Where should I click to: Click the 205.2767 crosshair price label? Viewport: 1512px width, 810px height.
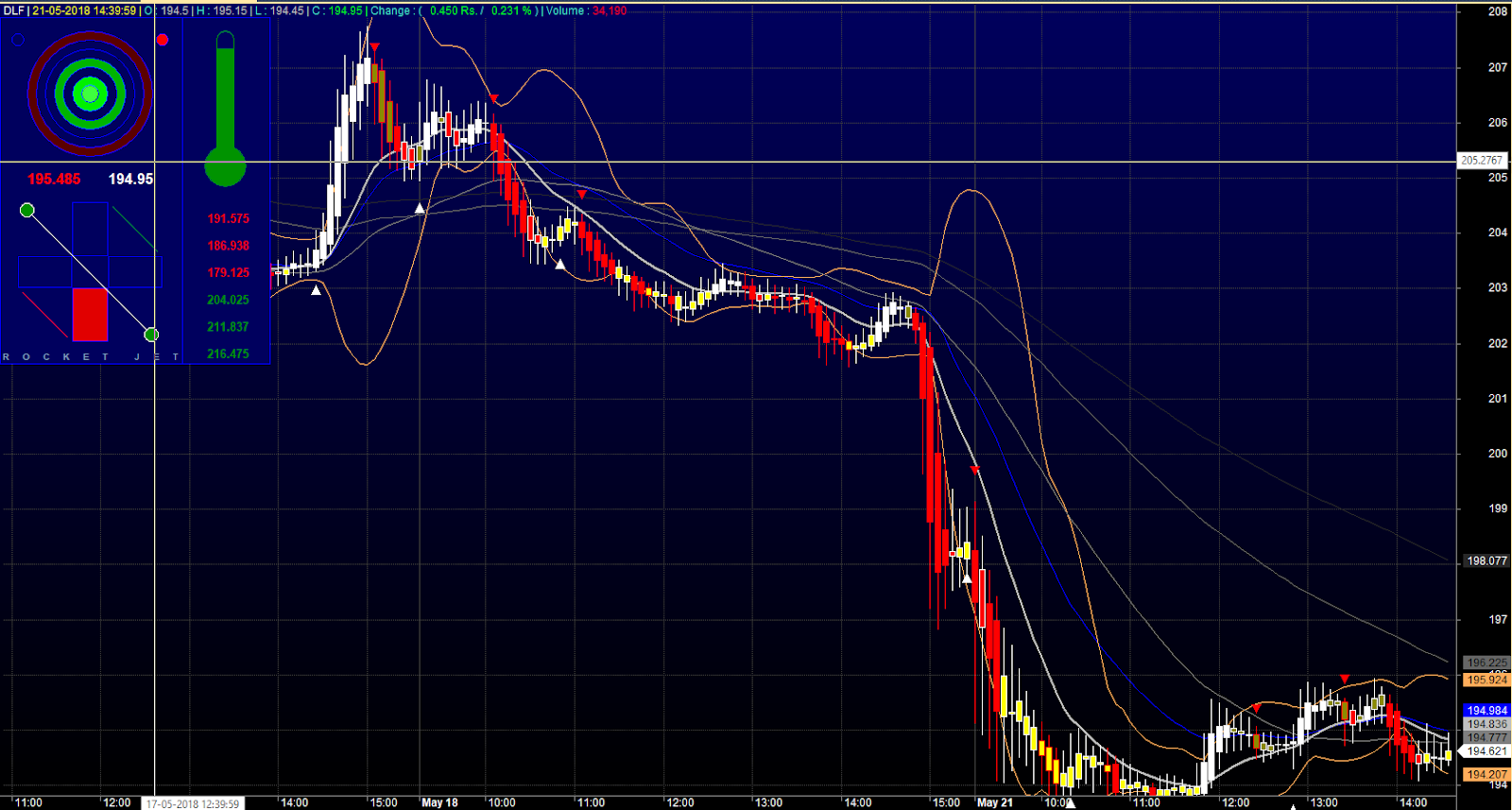1481,161
